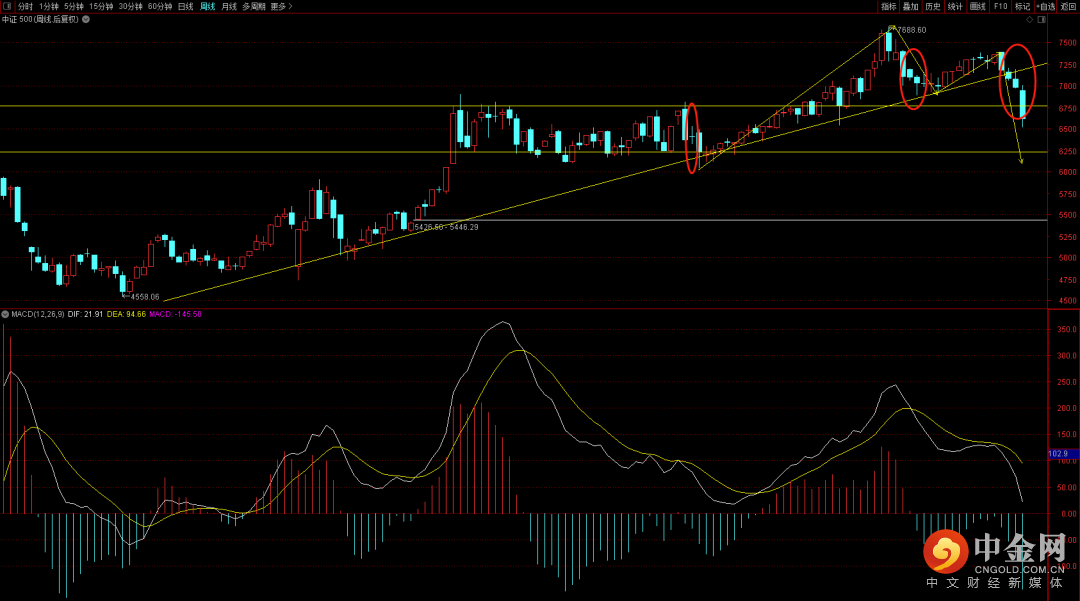
Task: Select the 日线 daily tab
Action: click(x=185, y=6)
